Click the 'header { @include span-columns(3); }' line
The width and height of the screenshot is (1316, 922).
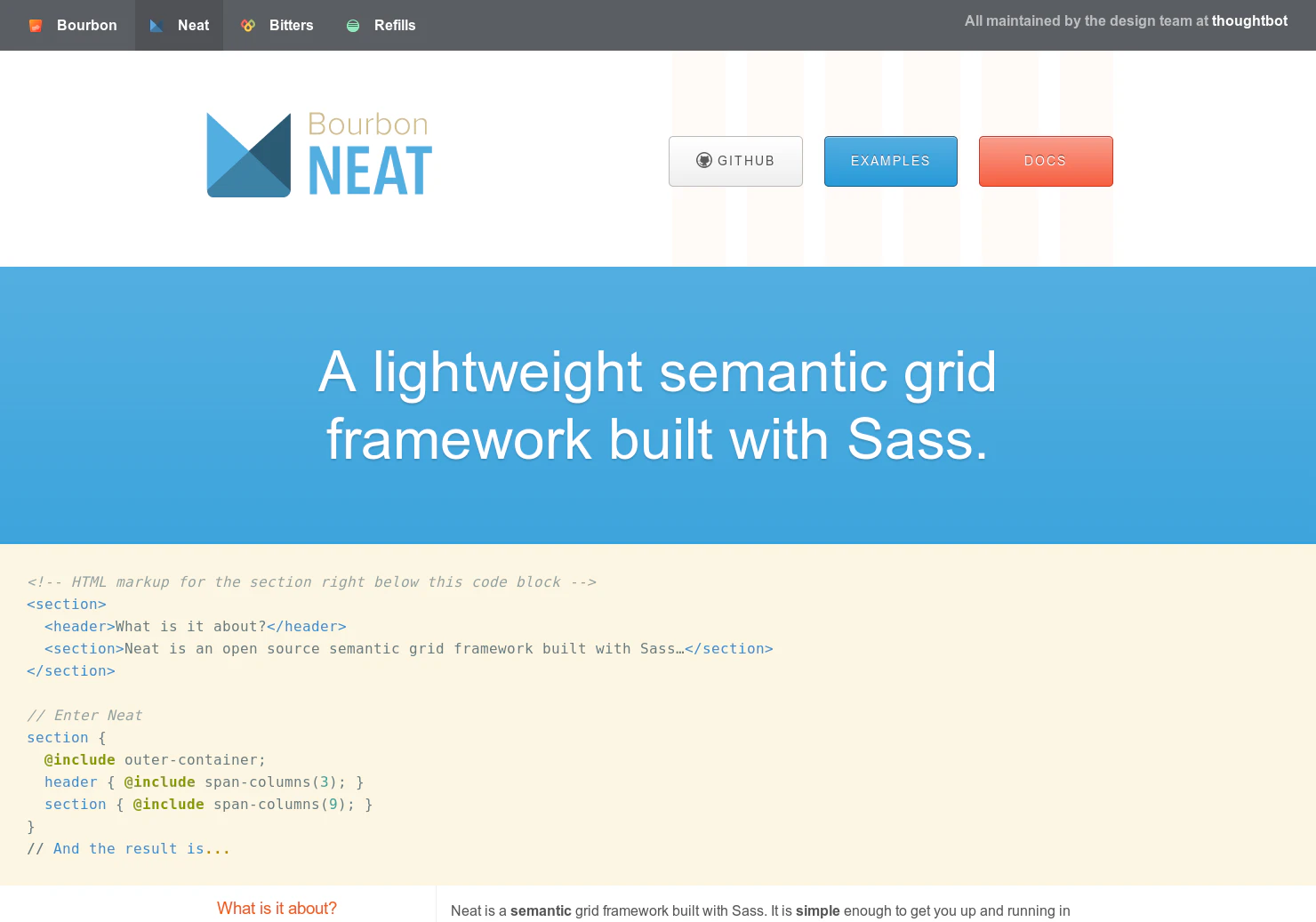pyautogui.click(x=205, y=782)
